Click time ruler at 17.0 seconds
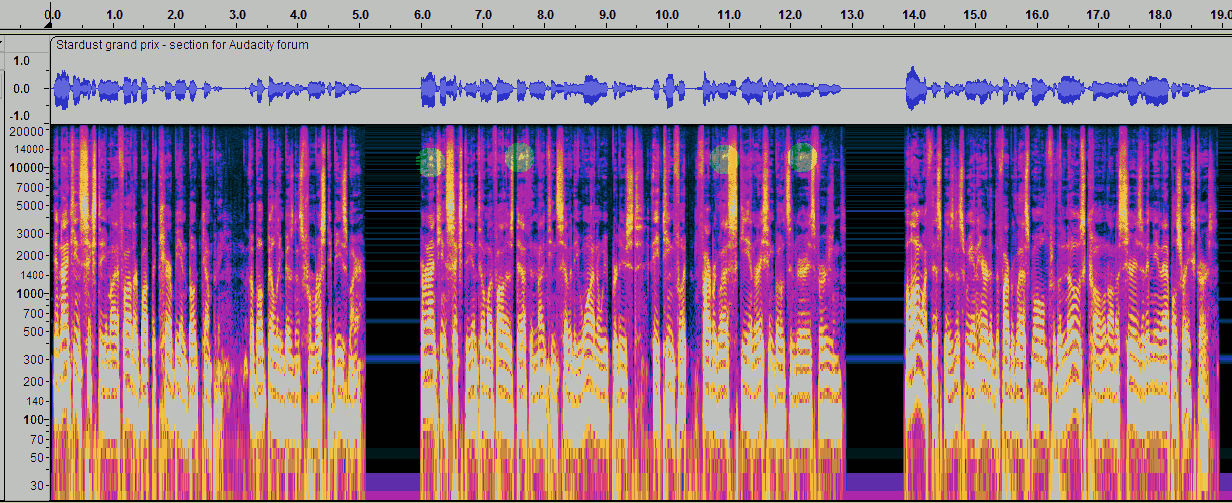The width and height of the screenshot is (1232, 503). point(1098,15)
